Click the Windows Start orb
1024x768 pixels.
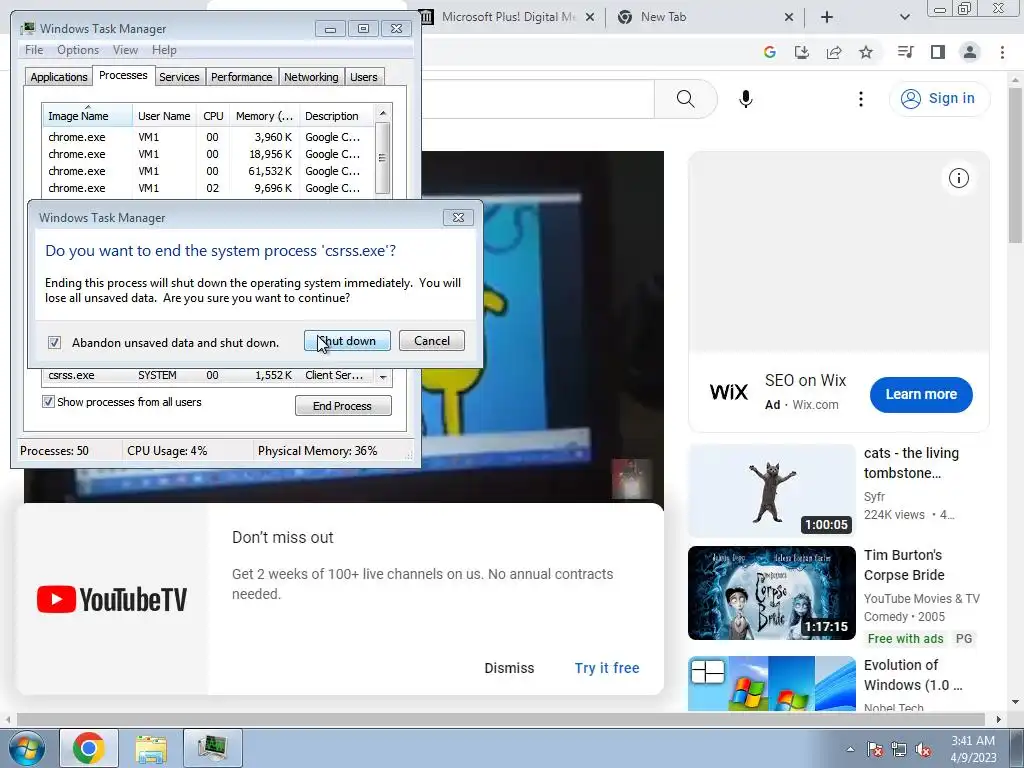27,748
